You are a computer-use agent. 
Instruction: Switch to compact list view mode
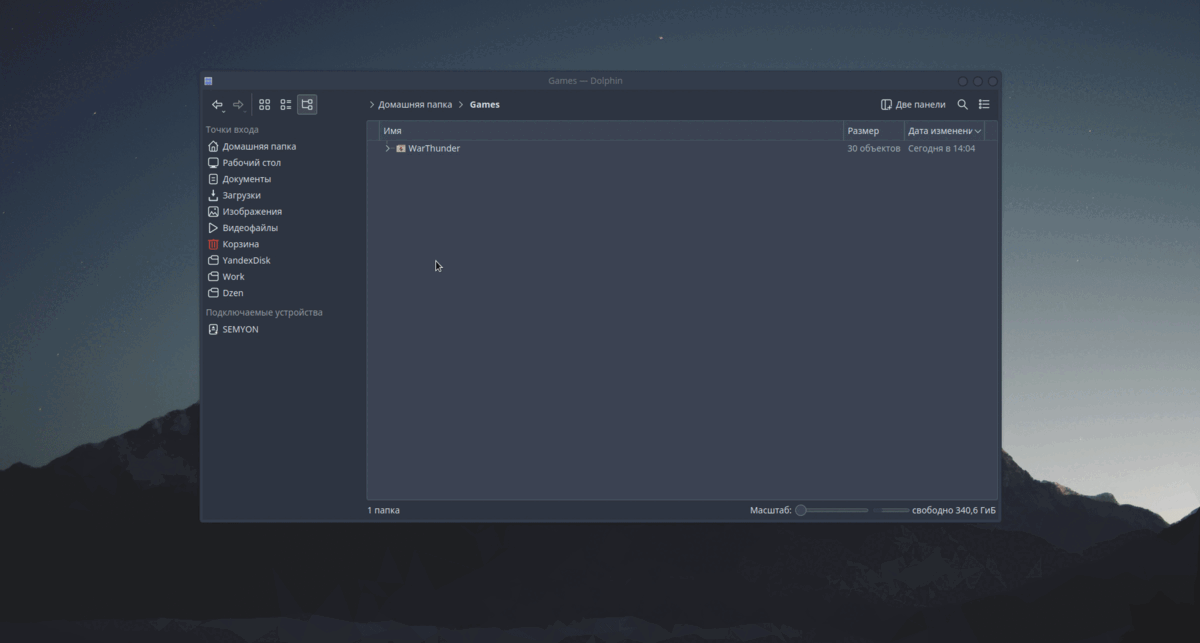(286, 104)
